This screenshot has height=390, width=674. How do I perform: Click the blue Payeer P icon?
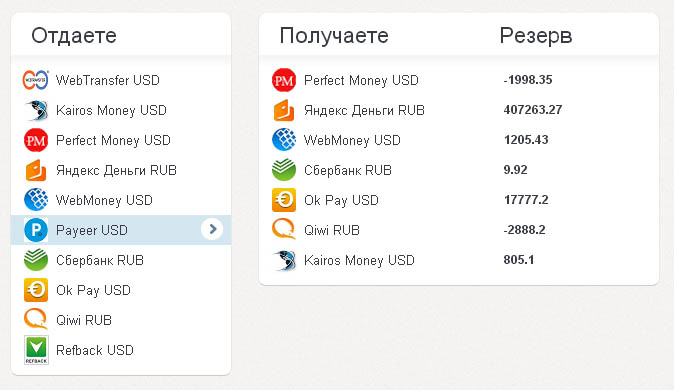[36, 230]
